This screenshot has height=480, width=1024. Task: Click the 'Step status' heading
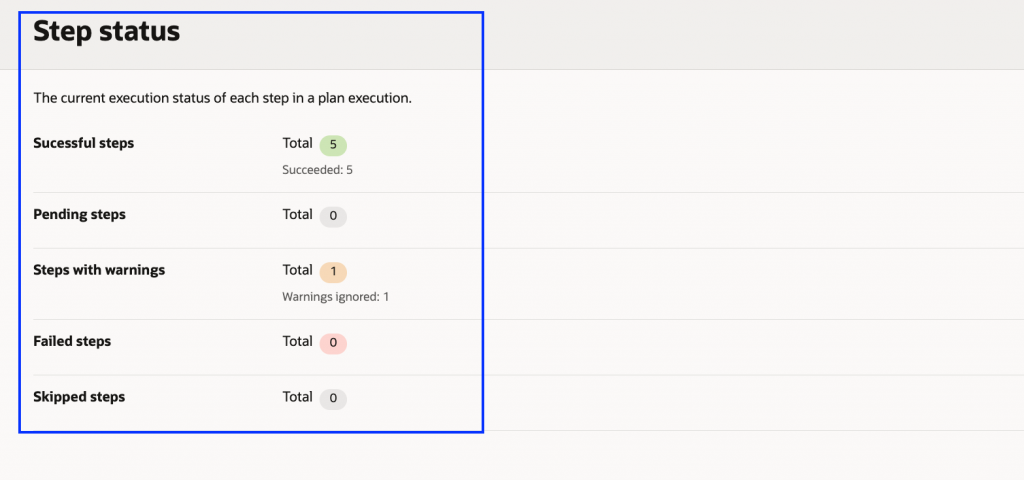pos(106,31)
